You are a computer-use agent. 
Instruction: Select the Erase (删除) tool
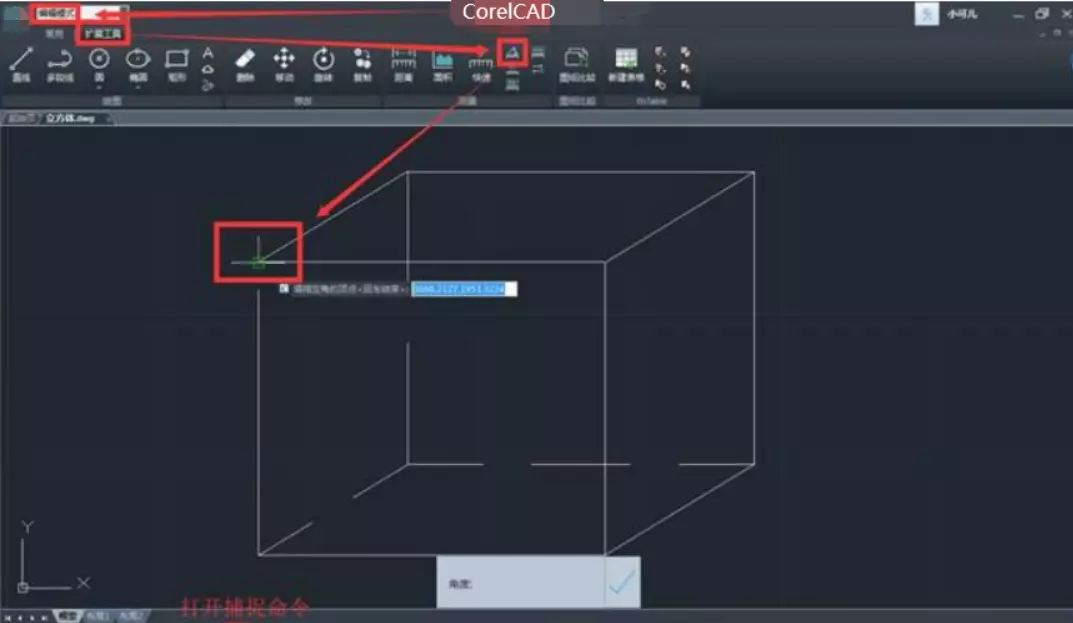245,65
